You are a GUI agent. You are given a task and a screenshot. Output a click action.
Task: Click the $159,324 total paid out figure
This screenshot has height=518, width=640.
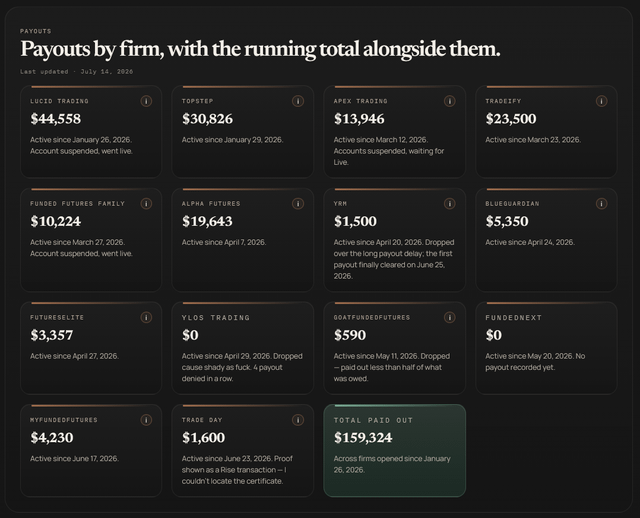pos(363,438)
